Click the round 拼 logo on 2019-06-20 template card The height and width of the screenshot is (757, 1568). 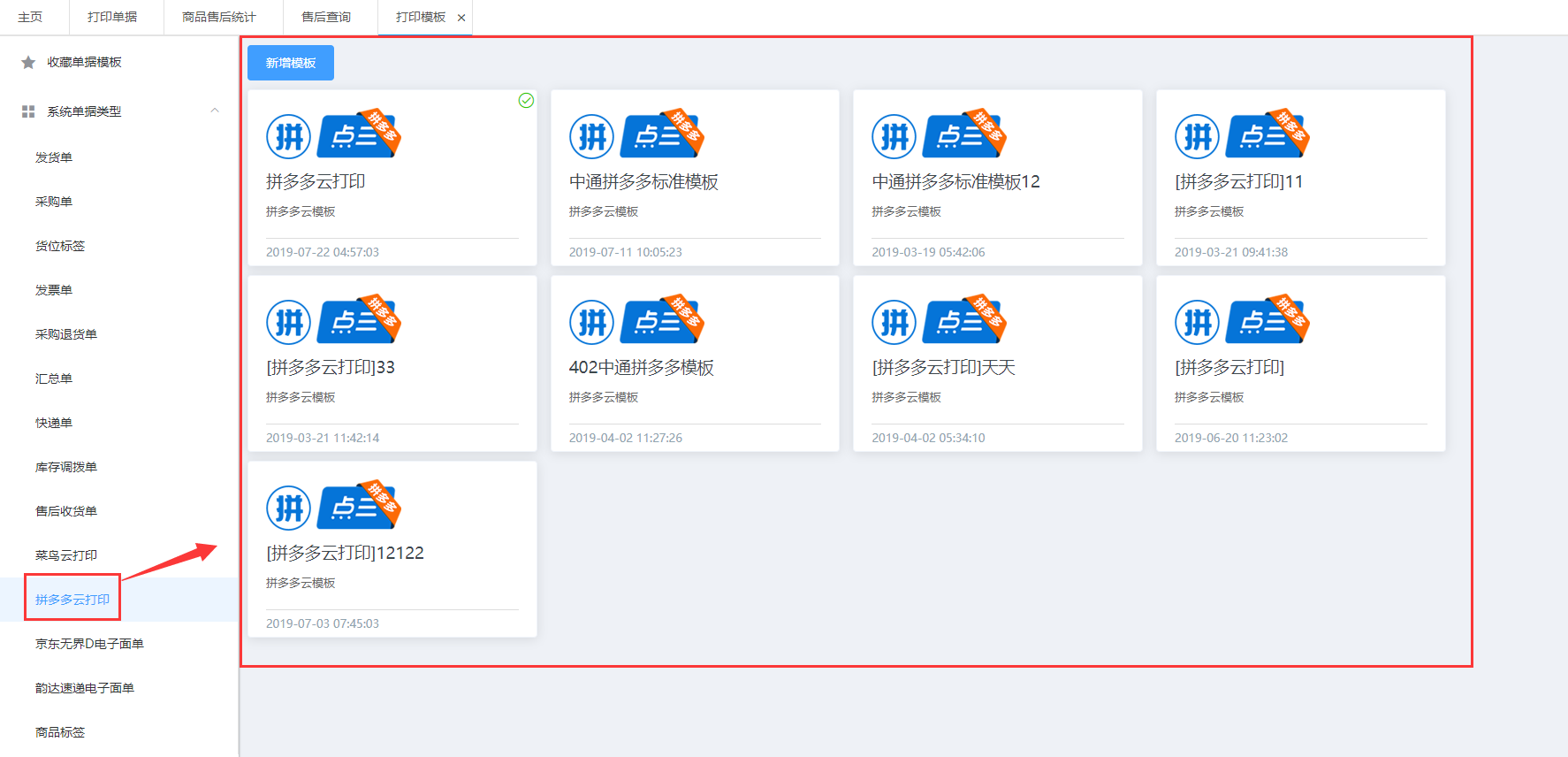tap(1198, 322)
